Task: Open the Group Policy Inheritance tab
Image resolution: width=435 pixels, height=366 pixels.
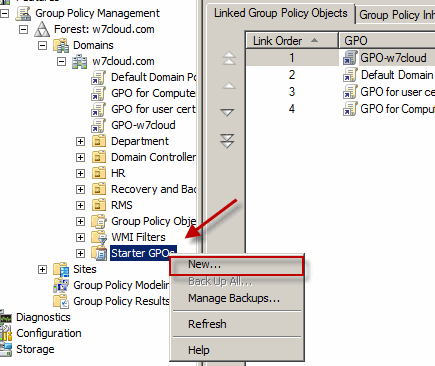Action: point(396,15)
